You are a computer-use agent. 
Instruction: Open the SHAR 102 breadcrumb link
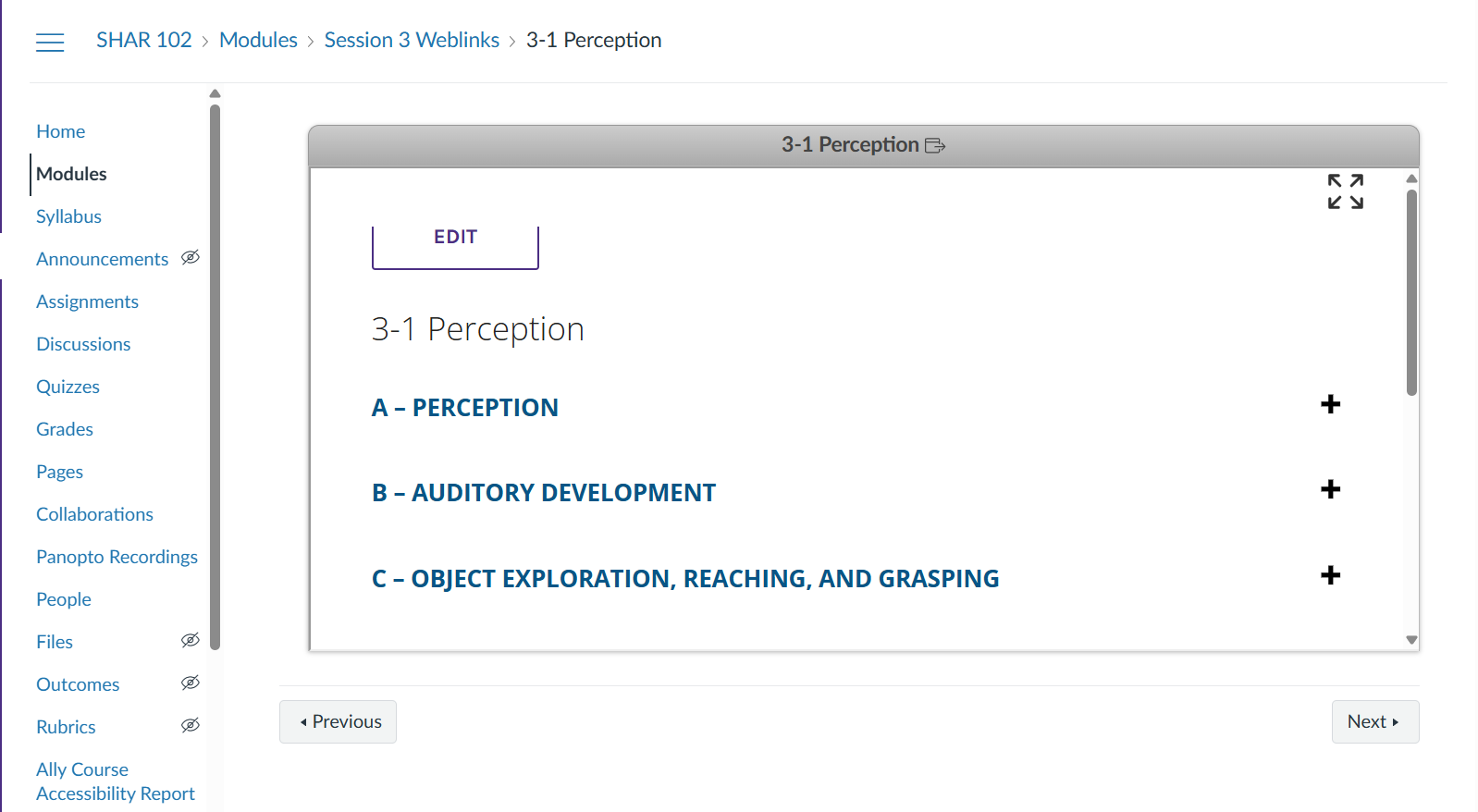point(144,41)
